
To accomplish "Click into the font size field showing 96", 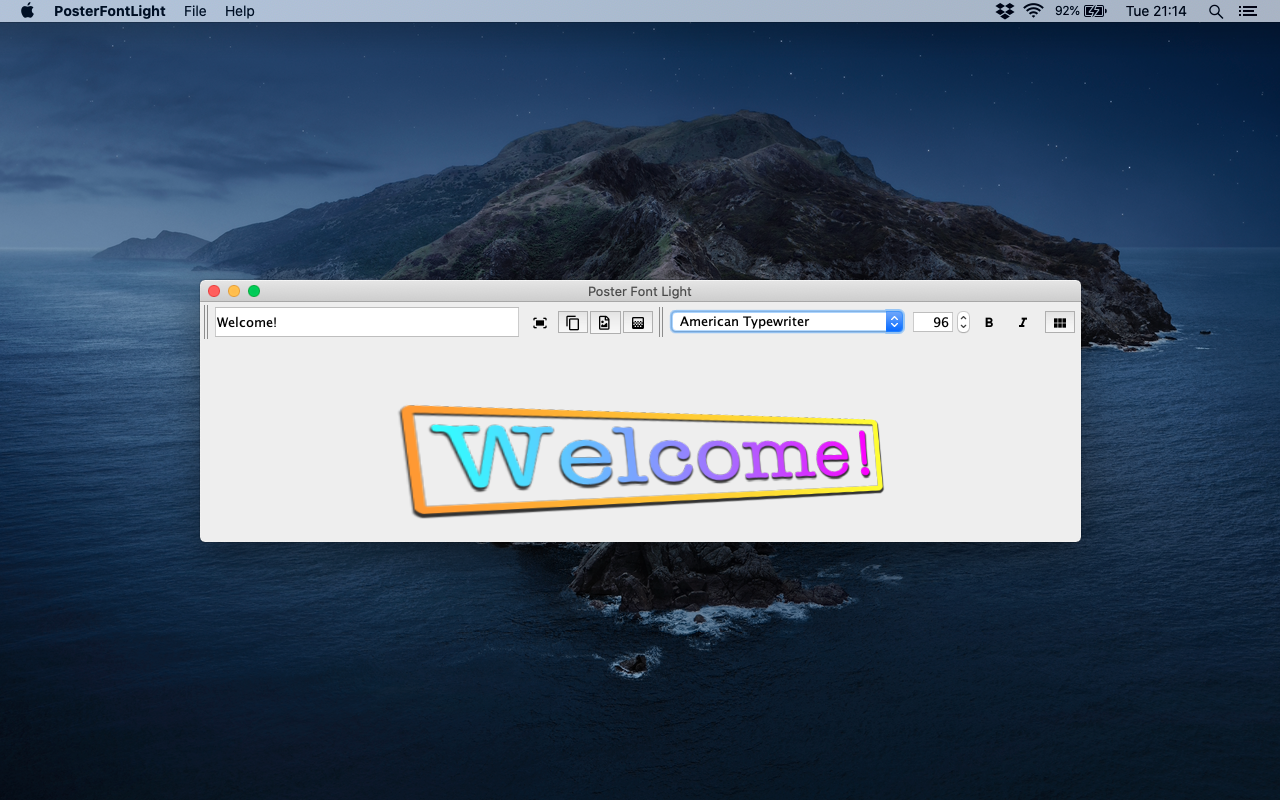I will pyautogui.click(x=932, y=322).
